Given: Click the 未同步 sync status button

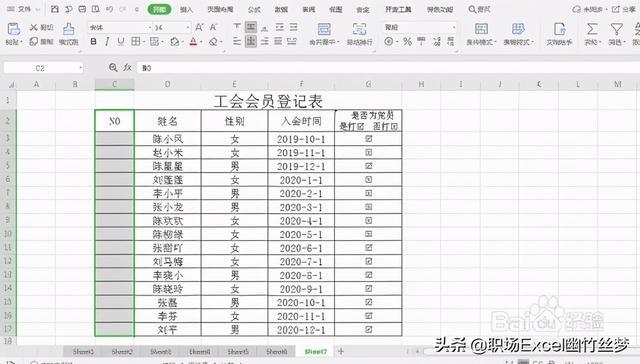Looking at the screenshot, I should (590, 9).
